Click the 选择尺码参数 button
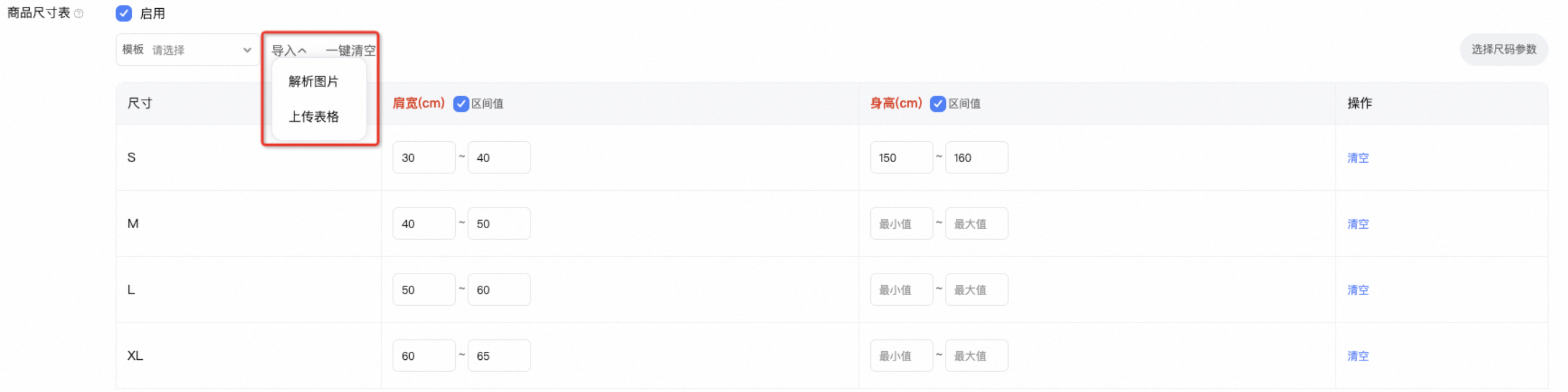Viewport: 1568px width, 392px height. click(1503, 50)
